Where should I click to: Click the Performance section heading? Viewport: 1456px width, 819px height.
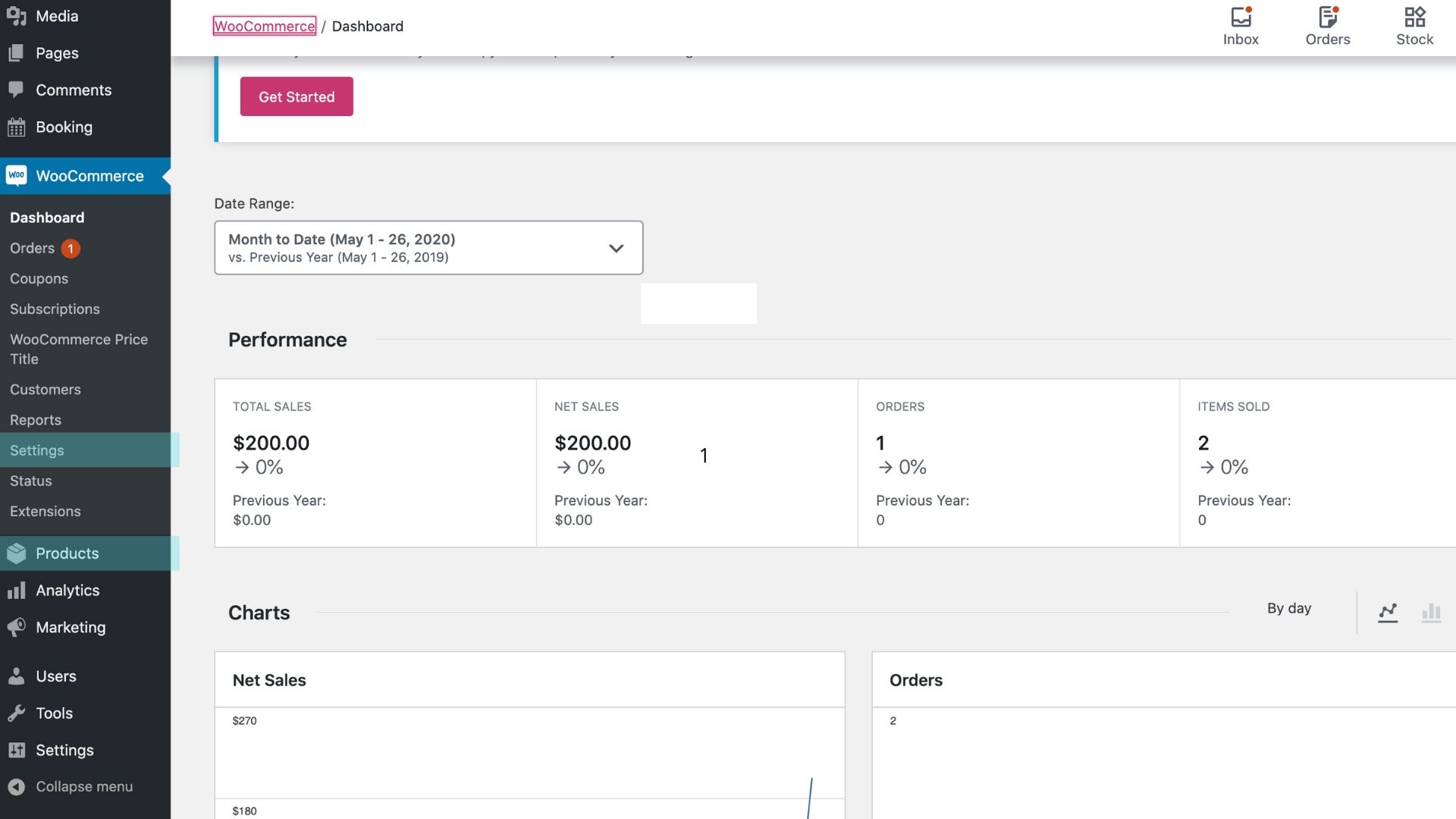point(287,340)
